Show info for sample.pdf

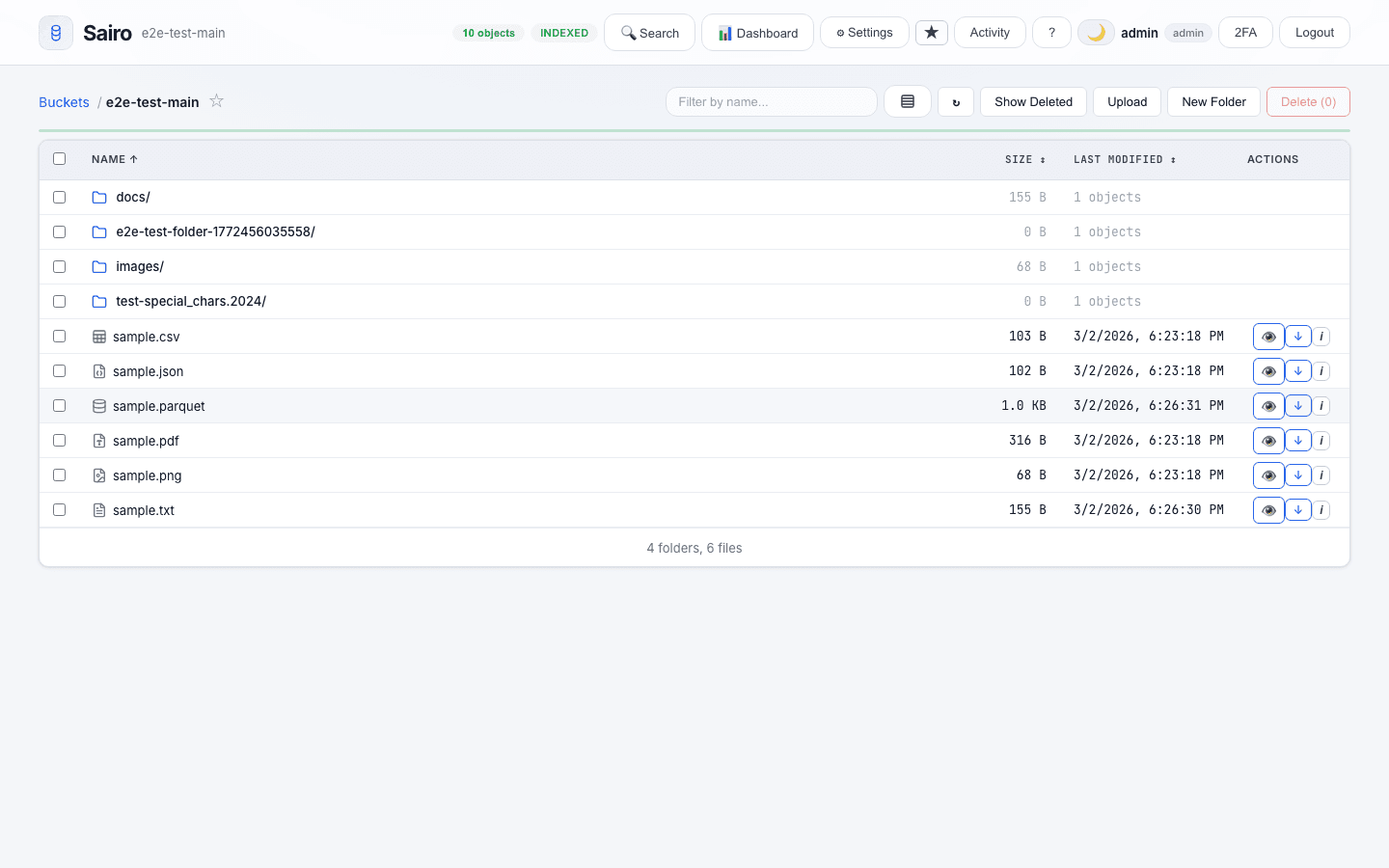(x=1321, y=441)
